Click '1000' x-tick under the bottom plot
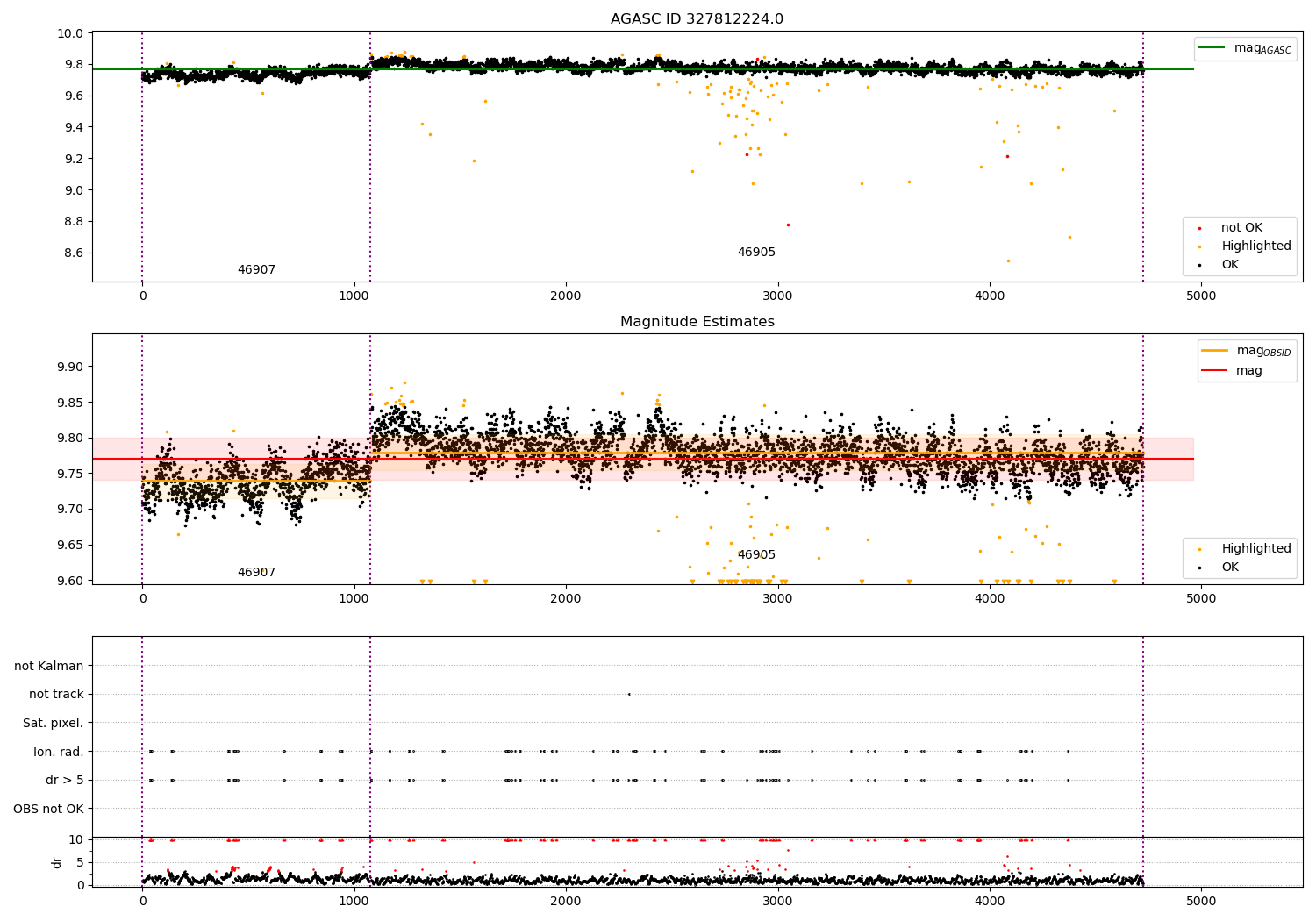The image size is (1316, 921). pos(354,901)
